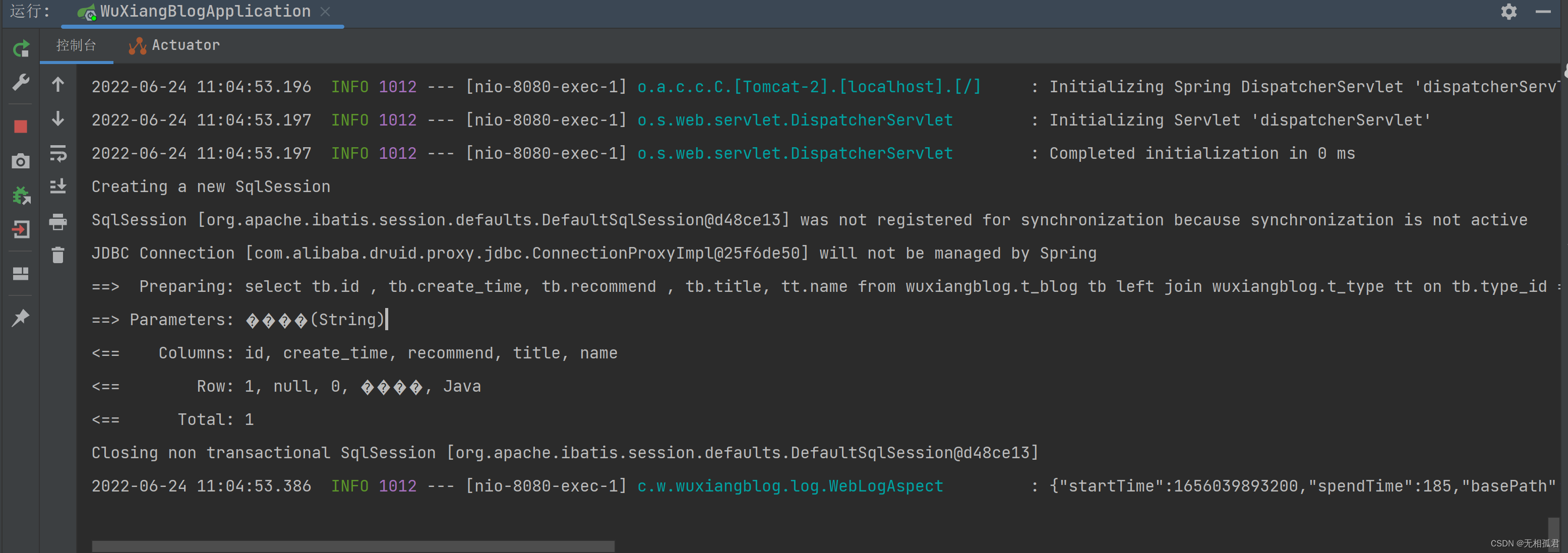The image size is (1568, 553).
Task: Click the 'SqlSession [org.apache.ibatis' not registered line
Action: [x=809, y=220]
